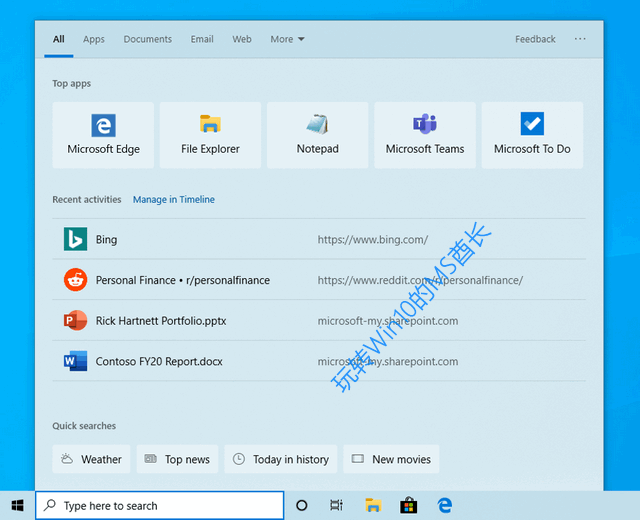Click the magnifier icon in the search box

[x=50, y=505]
